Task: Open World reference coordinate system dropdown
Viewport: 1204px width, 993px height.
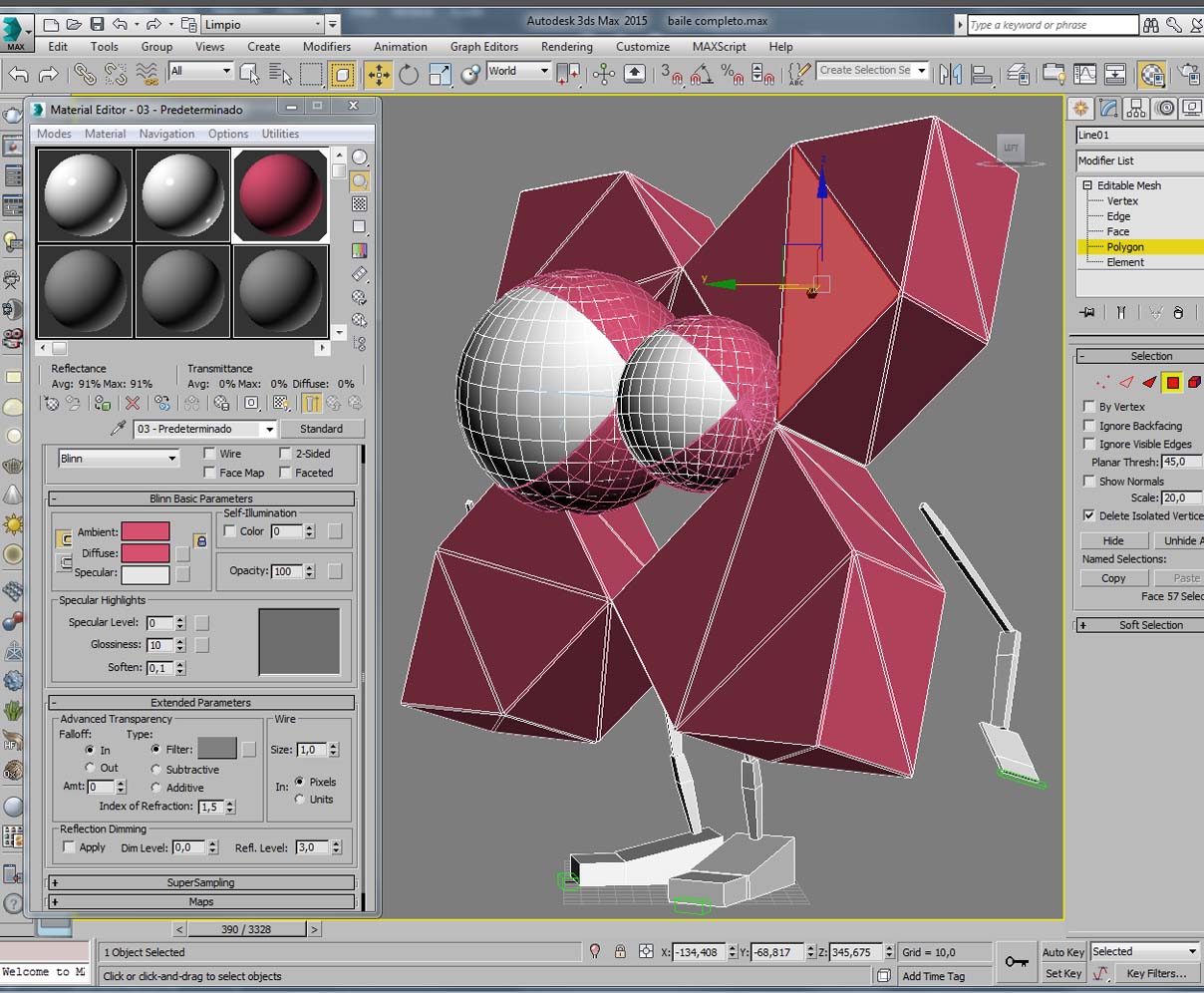Action: [x=518, y=71]
